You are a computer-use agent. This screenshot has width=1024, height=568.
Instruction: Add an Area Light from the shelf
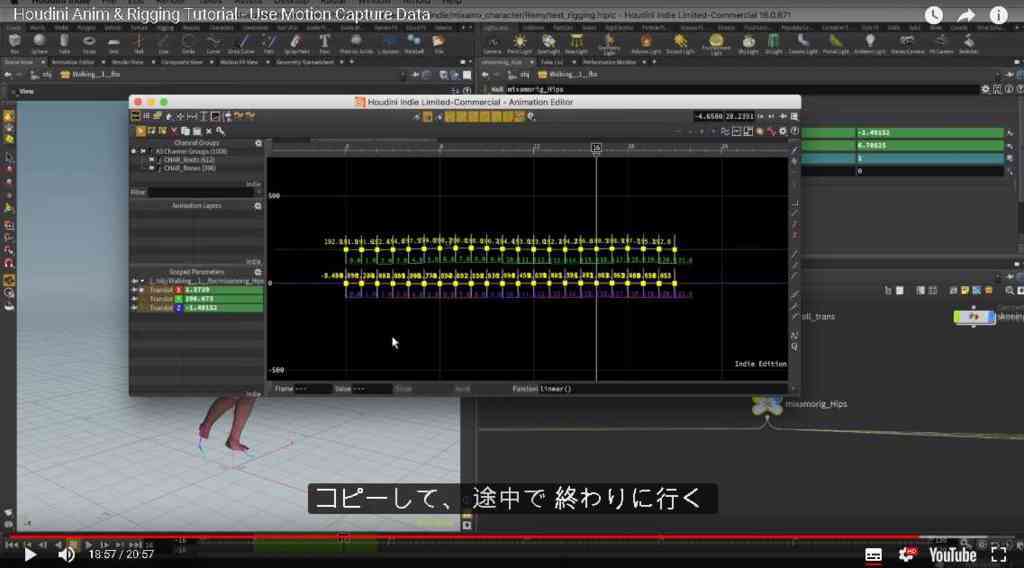coord(576,44)
